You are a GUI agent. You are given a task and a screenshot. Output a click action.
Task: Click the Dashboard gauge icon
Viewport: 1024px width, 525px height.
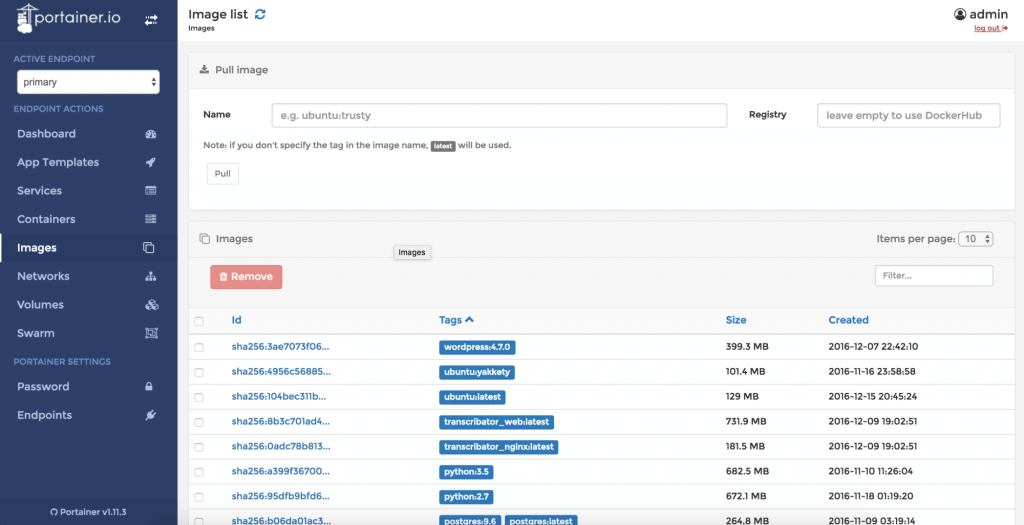pos(151,134)
